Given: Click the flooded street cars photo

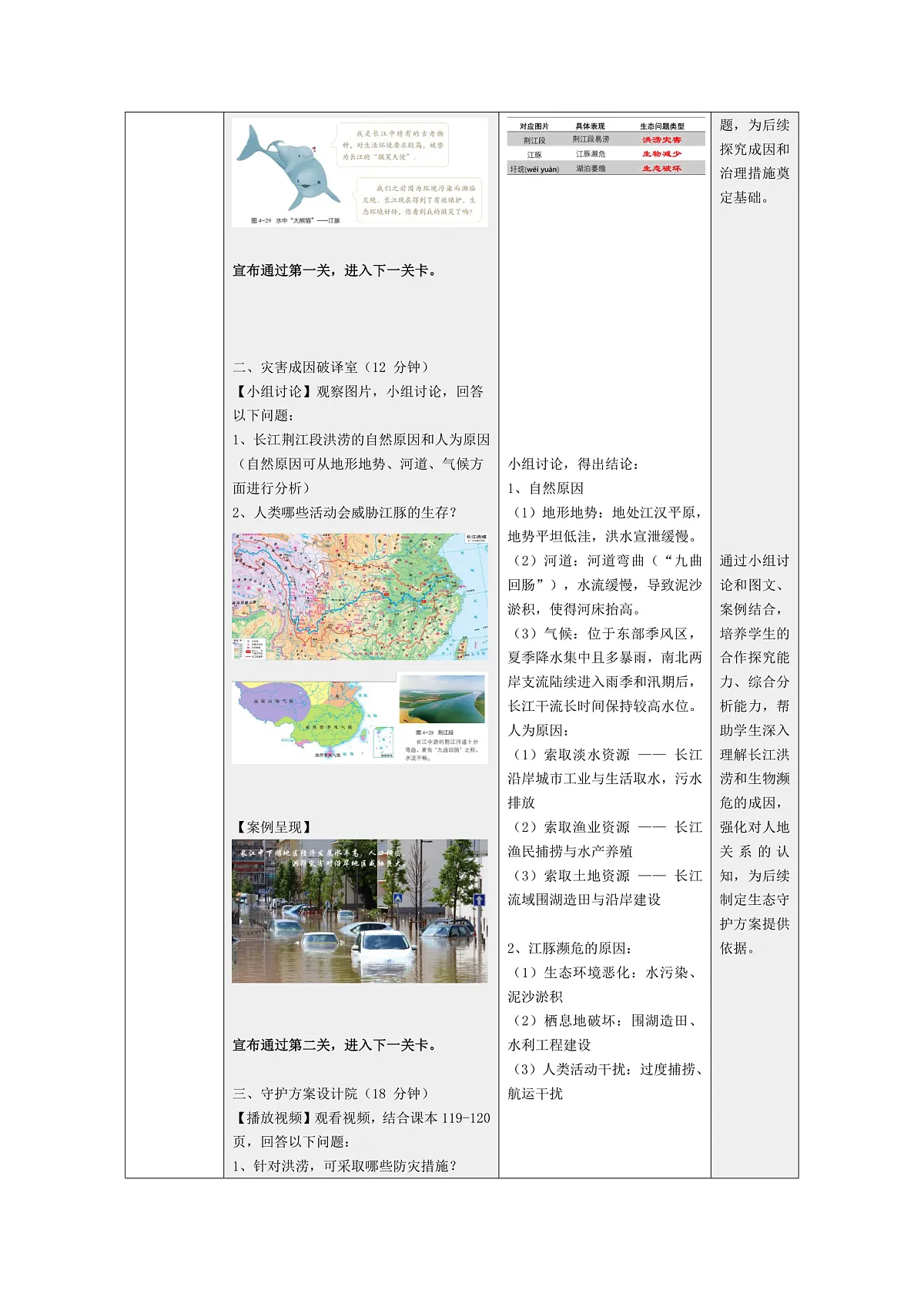Looking at the screenshot, I should click(360, 911).
